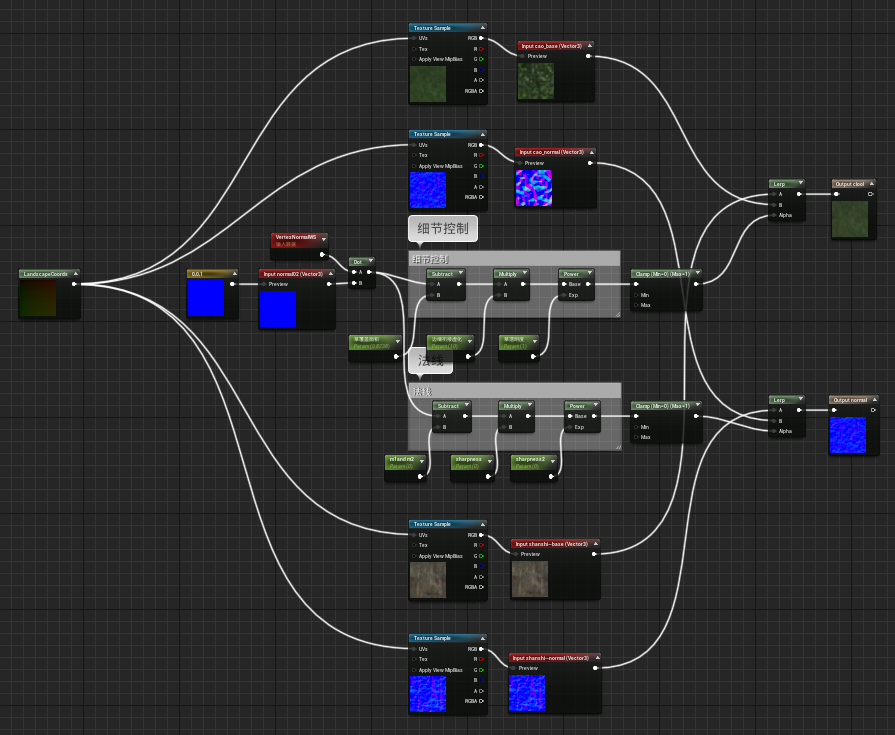Collapse Input normal02 (Vector3) preview arrow
The height and width of the screenshot is (735, 895).
coord(330,274)
